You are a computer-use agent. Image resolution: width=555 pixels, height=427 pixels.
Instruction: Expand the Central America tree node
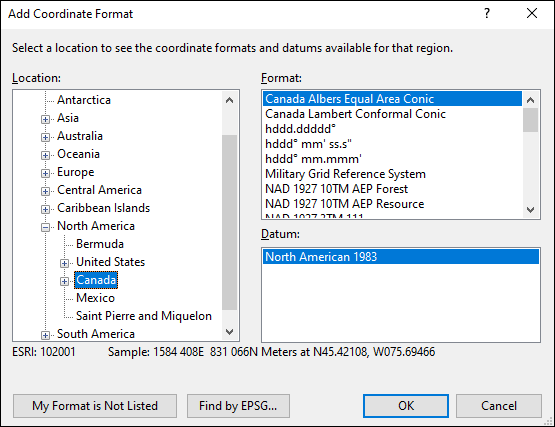pos(45,191)
